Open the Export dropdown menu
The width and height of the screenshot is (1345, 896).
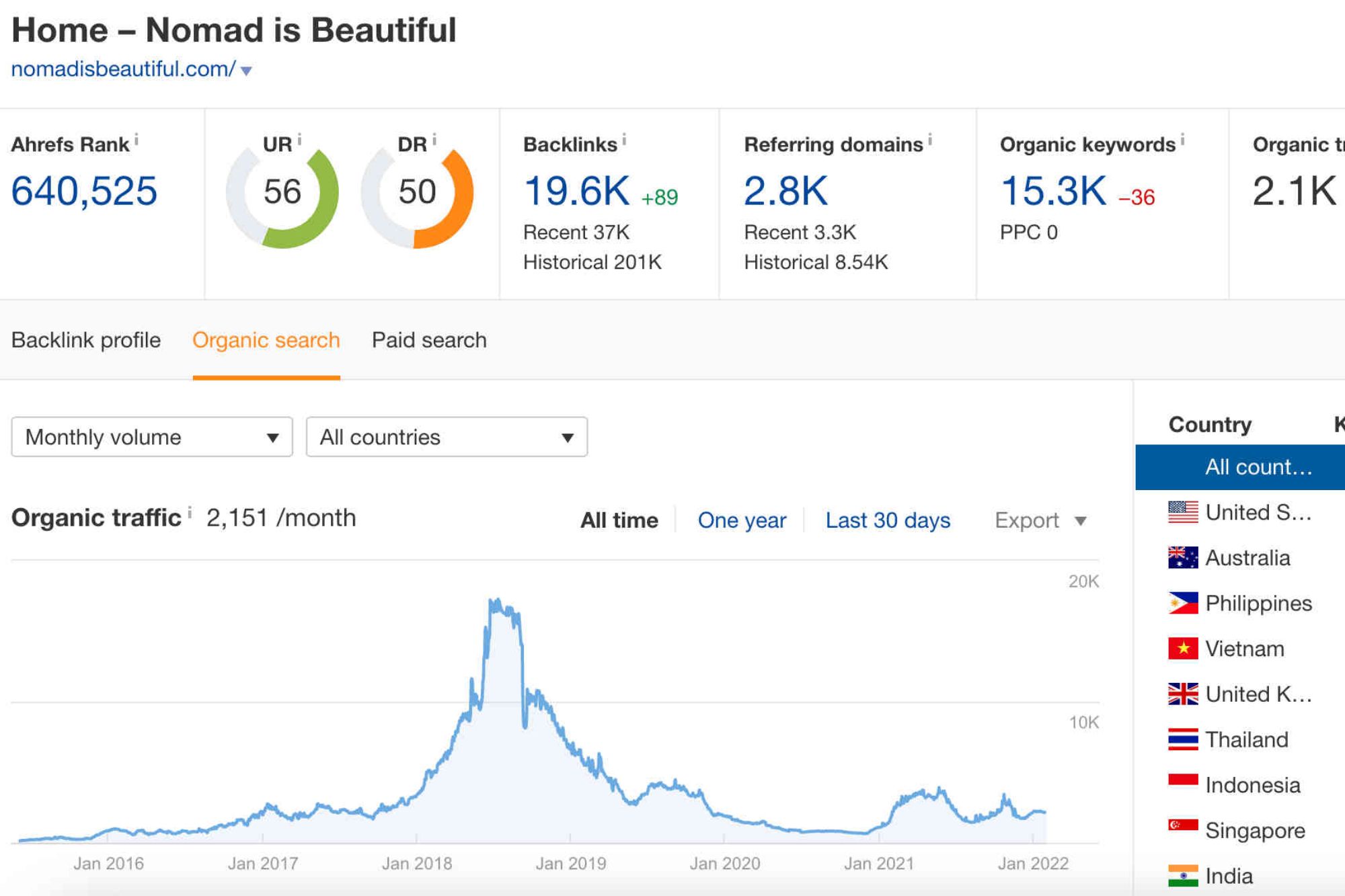[1040, 520]
